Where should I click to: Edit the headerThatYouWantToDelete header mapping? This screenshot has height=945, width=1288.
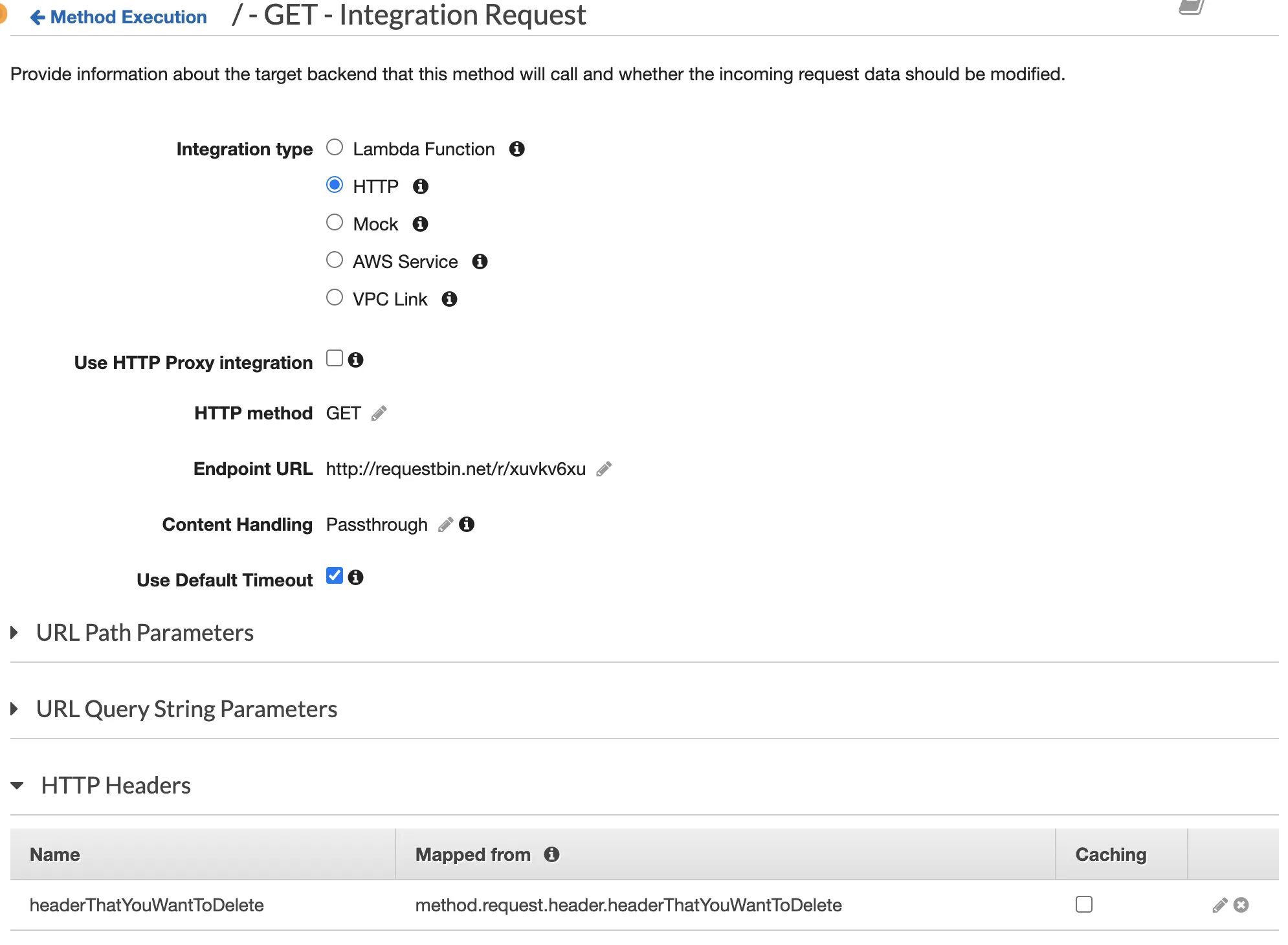click(x=1219, y=905)
